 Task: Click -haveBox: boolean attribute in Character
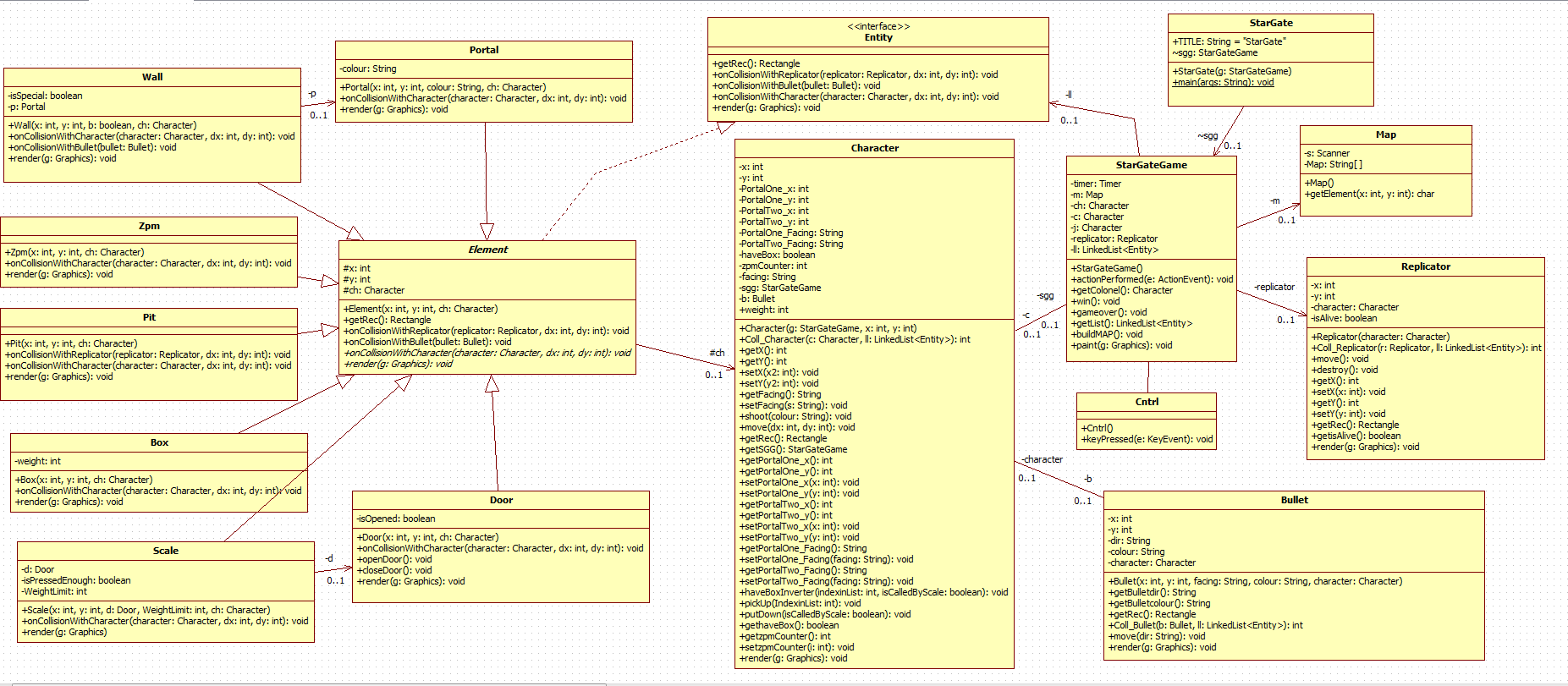tap(777, 255)
